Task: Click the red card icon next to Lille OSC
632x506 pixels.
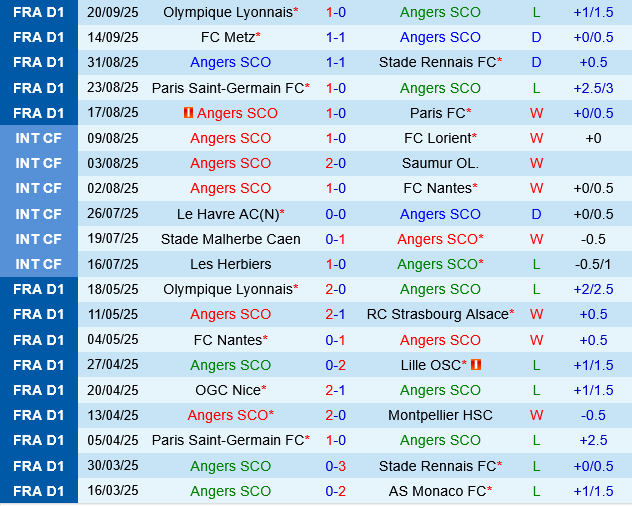Action: 475,365
